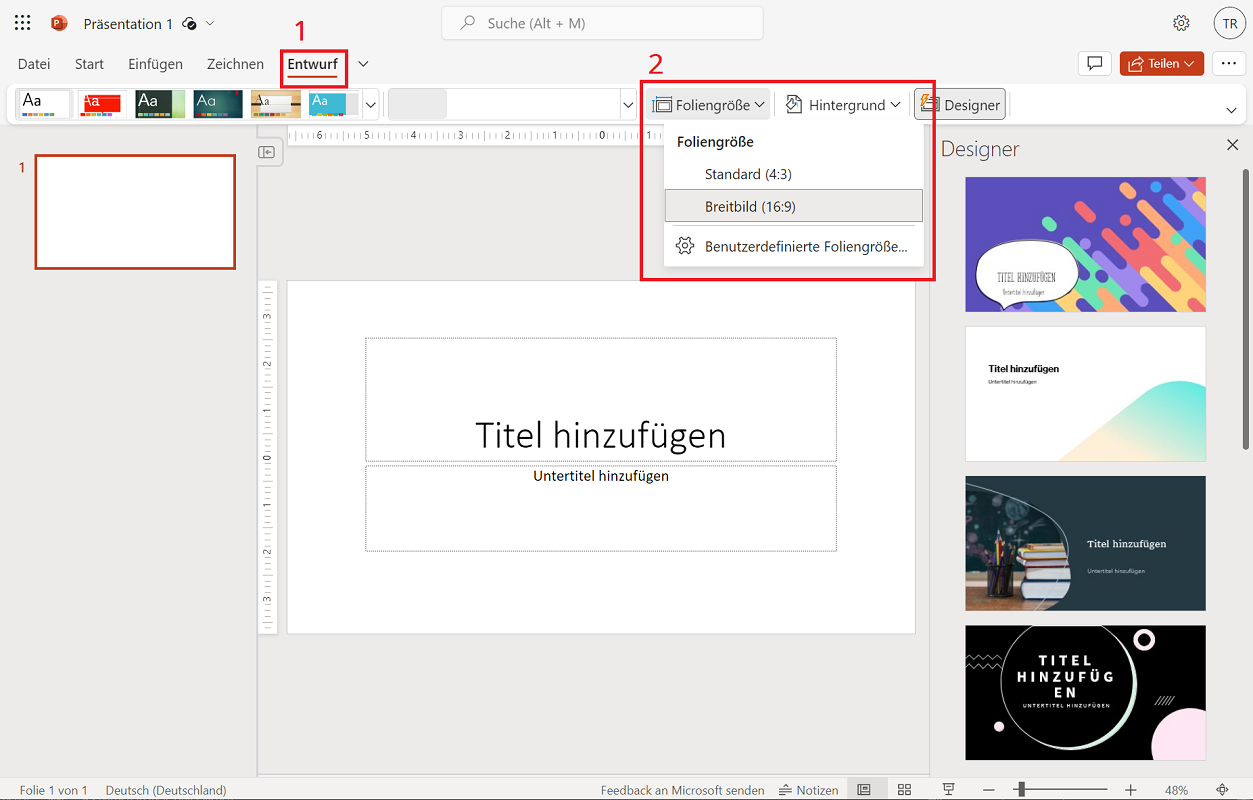
Task: Switch to the Zeichnen tab
Action: [x=235, y=64]
